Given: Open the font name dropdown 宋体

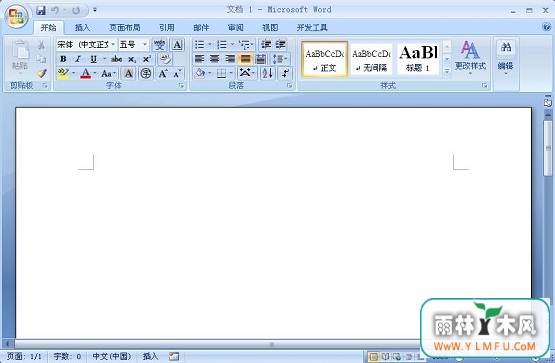Looking at the screenshot, I should pyautogui.click(x=113, y=45).
